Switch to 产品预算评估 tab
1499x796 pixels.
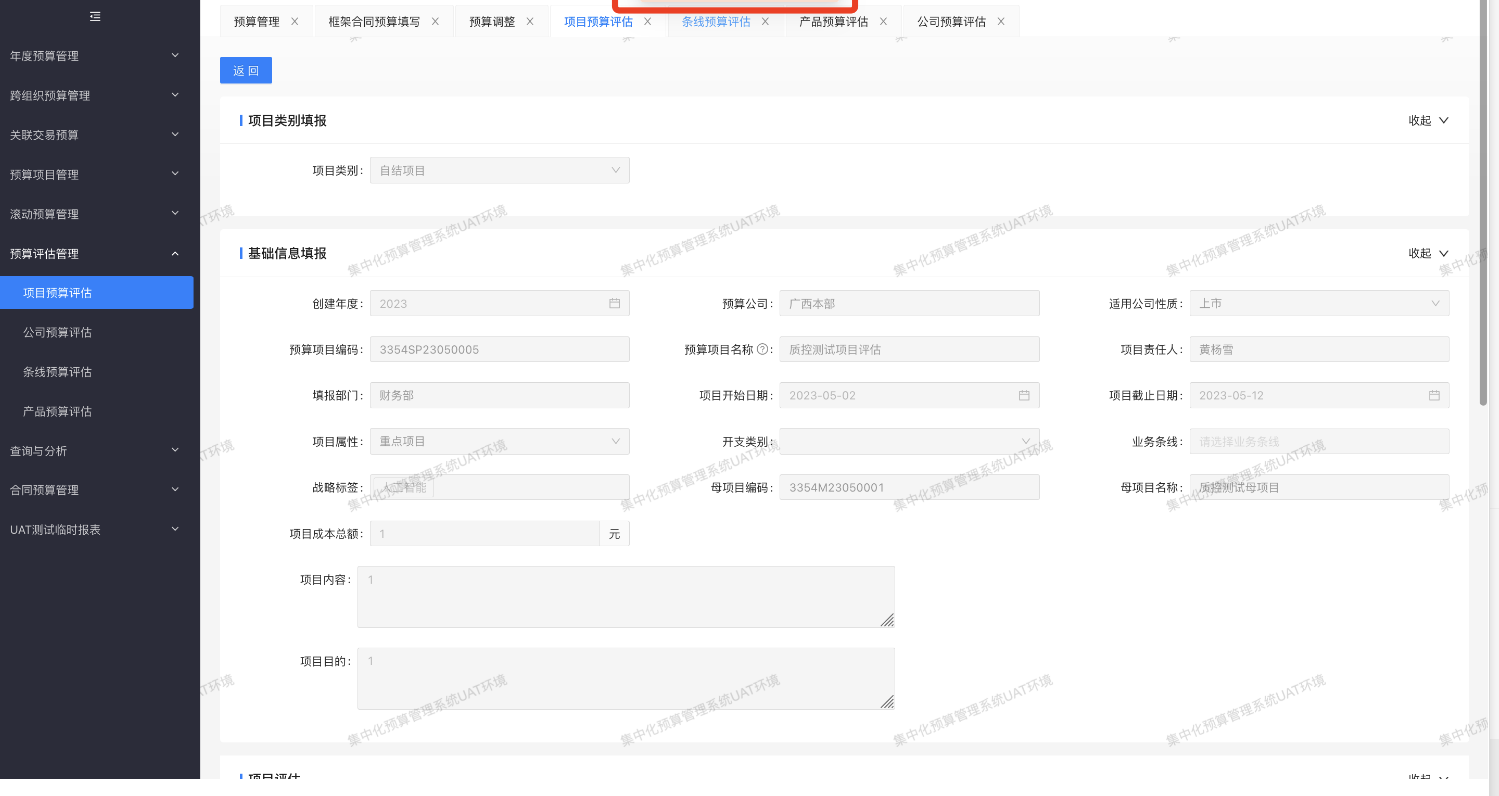coord(834,21)
